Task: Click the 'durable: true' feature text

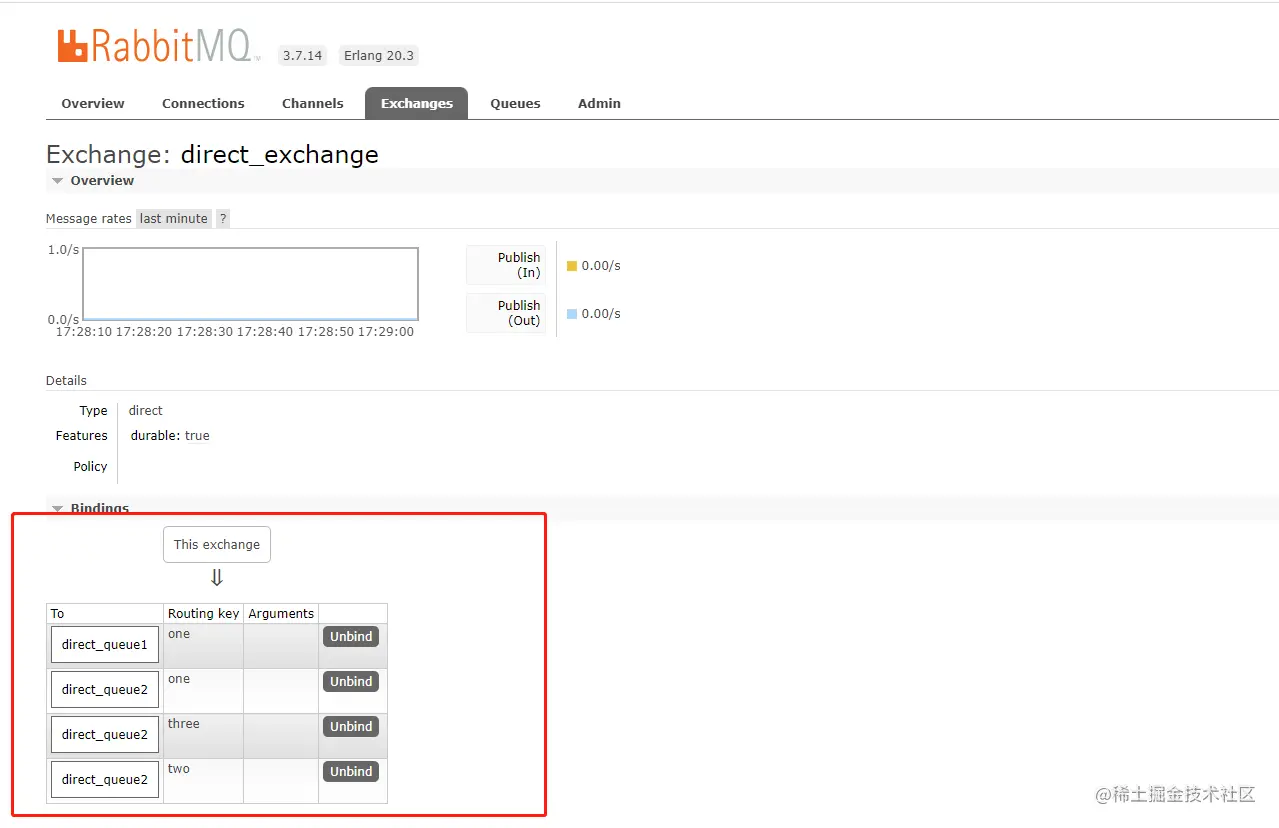Action: [170, 436]
